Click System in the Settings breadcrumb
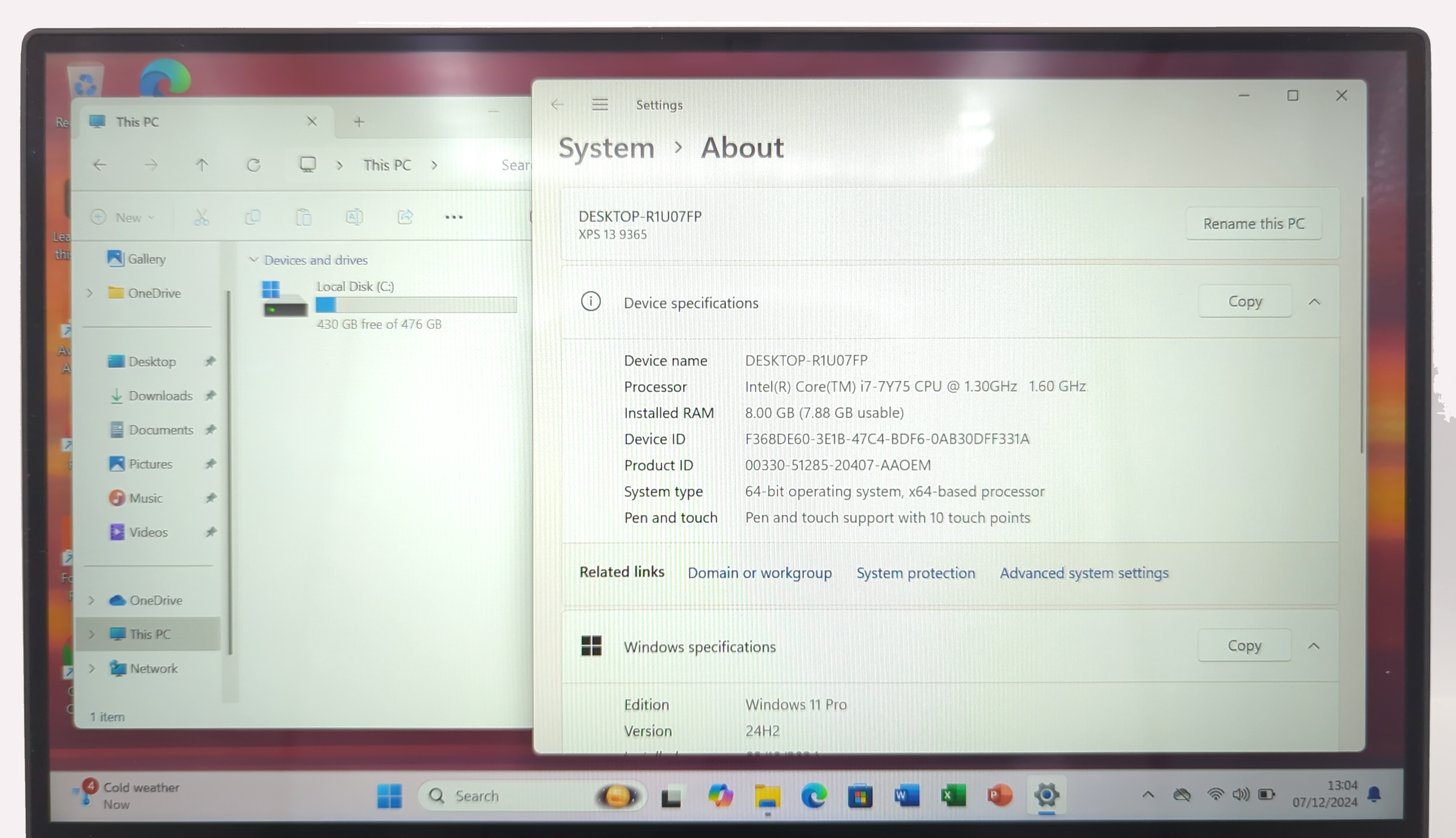1456x838 pixels. pyautogui.click(x=606, y=148)
